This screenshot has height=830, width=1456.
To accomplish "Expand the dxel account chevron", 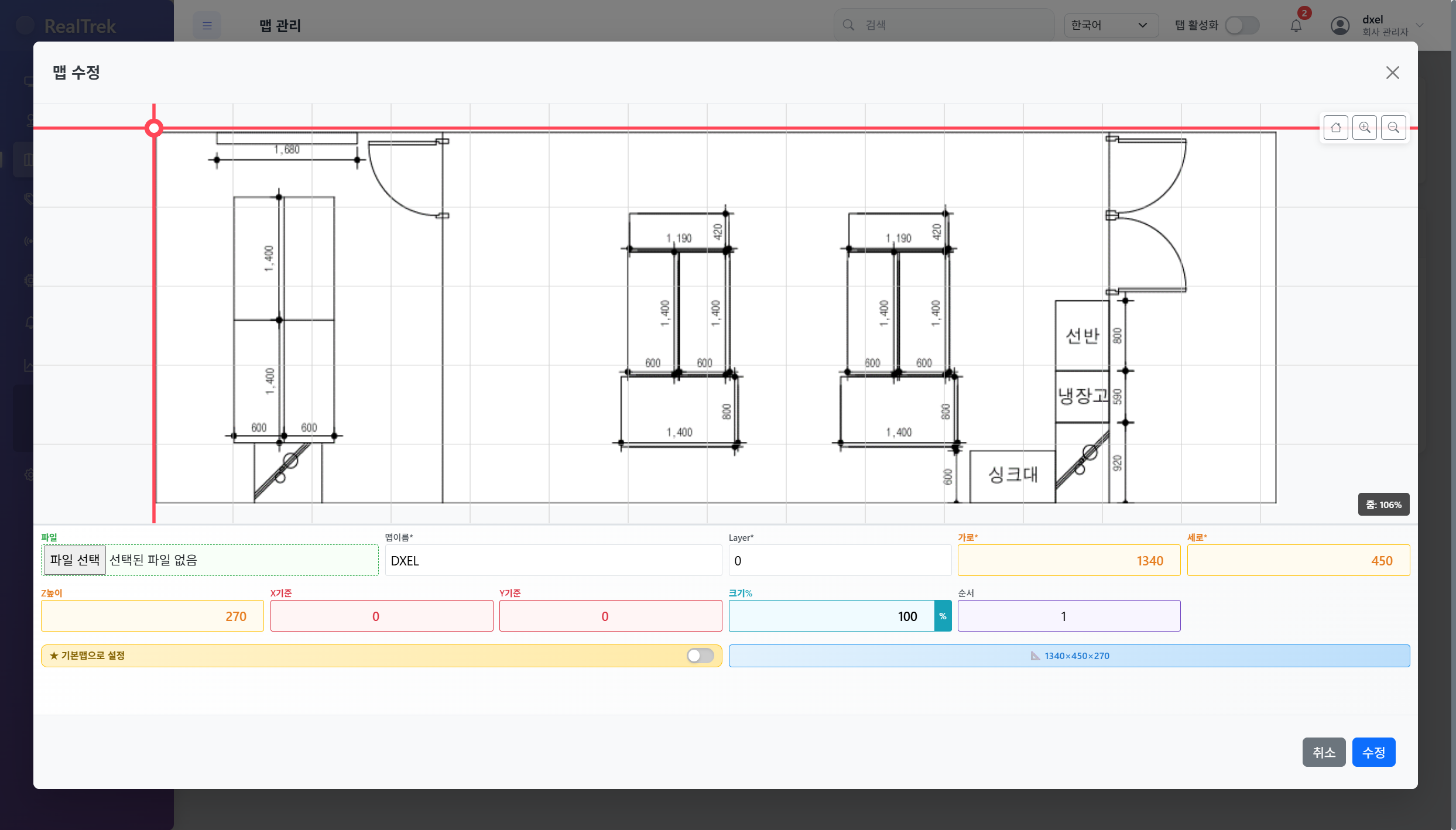I will point(1420,25).
